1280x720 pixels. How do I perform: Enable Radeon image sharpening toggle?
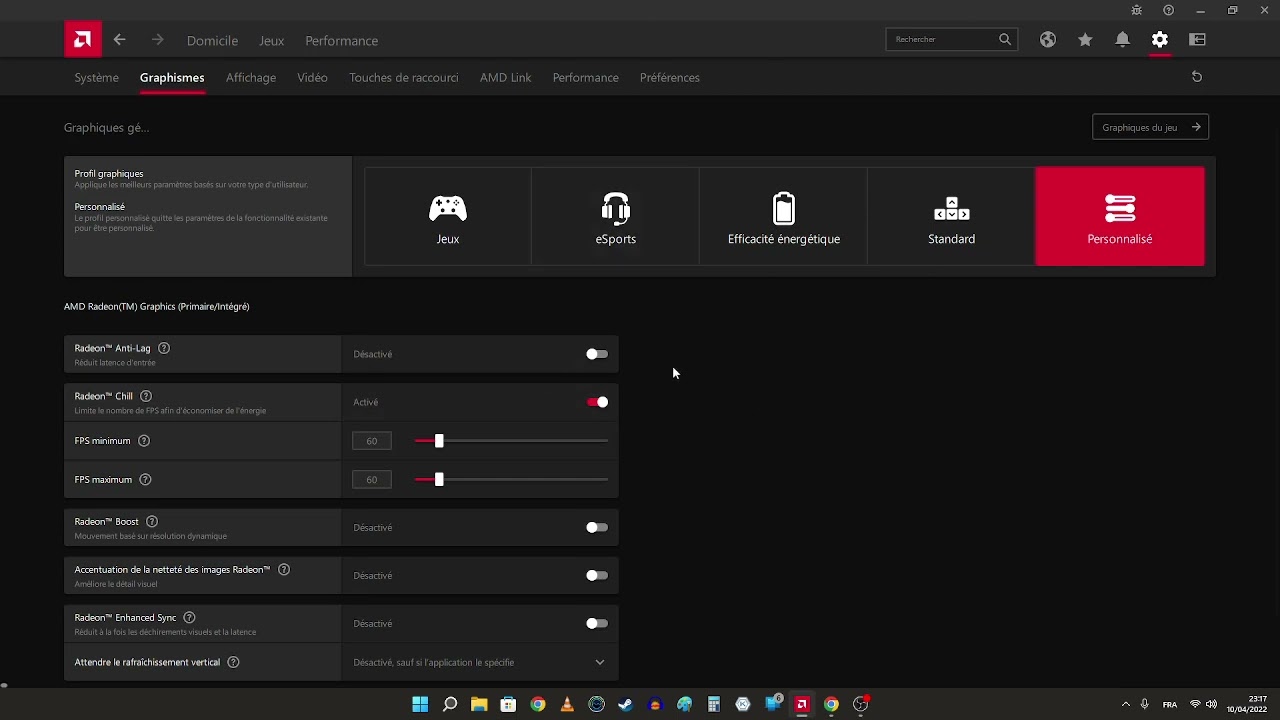pos(597,575)
